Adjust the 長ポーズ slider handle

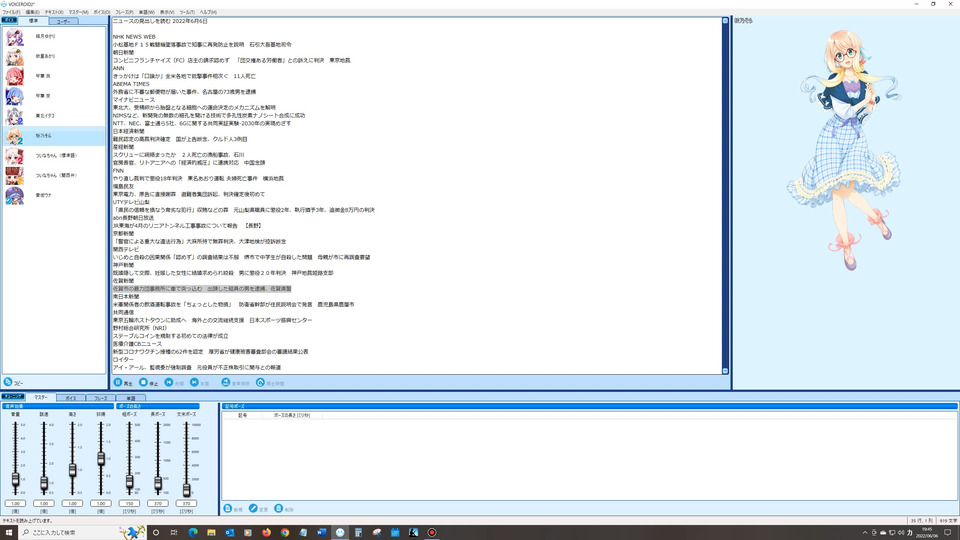[x=158, y=484]
